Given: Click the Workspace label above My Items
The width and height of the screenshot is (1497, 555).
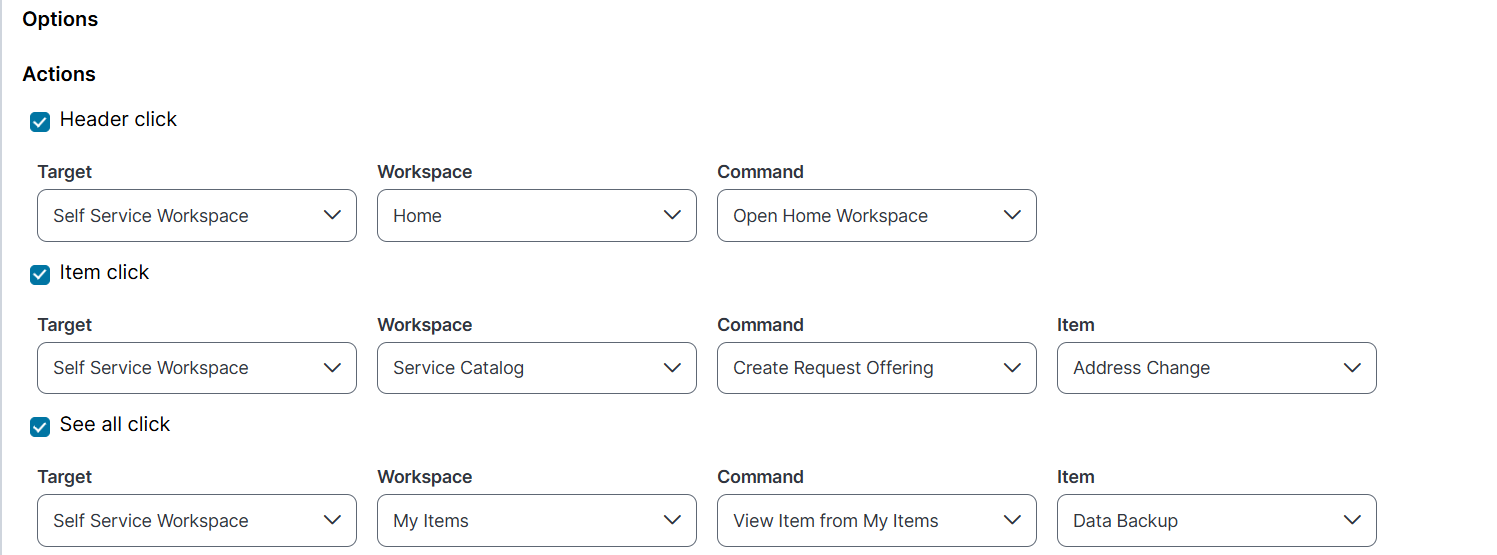Looking at the screenshot, I should [424, 477].
